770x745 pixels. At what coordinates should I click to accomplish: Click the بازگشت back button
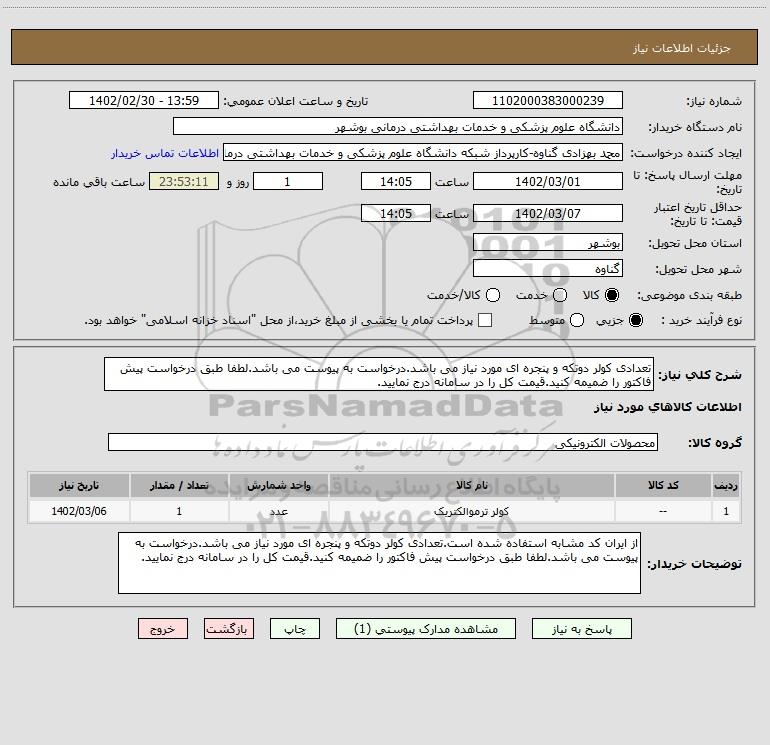(x=229, y=629)
